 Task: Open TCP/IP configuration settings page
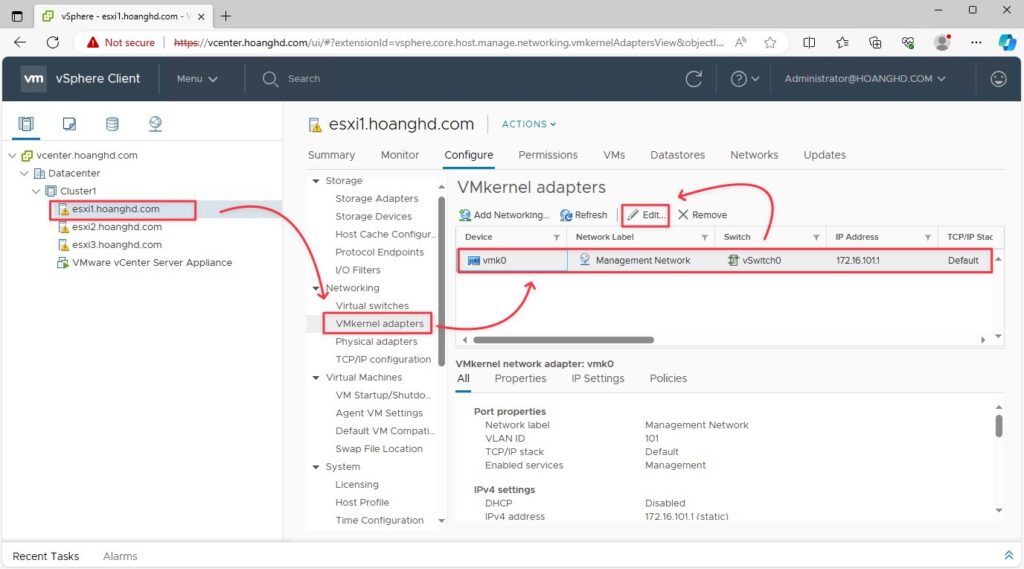(383, 359)
